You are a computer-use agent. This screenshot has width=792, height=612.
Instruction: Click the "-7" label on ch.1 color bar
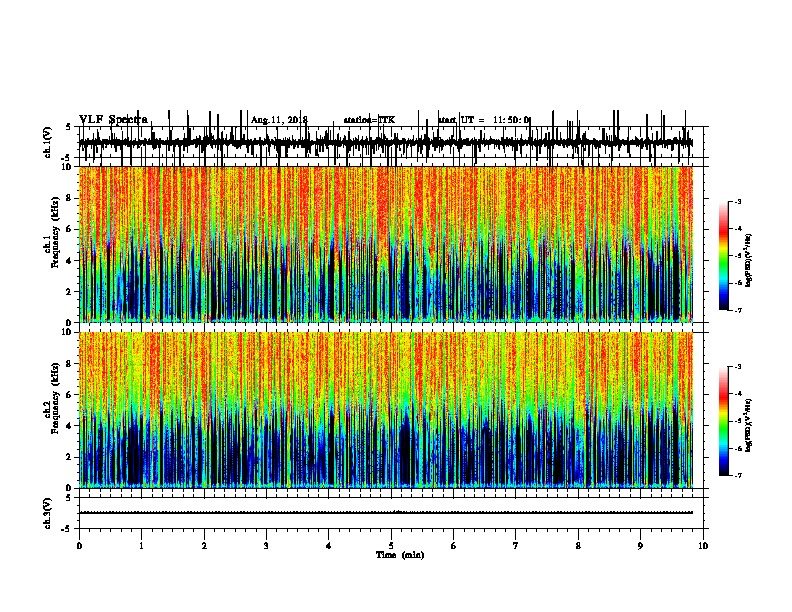[x=738, y=310]
